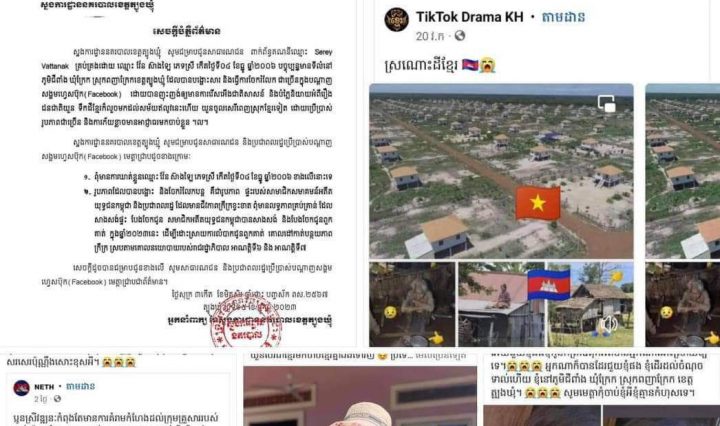Screen dimensions: 720x426
Task: Open the multi-photo album icon on the aerial image
Action: [607, 104]
